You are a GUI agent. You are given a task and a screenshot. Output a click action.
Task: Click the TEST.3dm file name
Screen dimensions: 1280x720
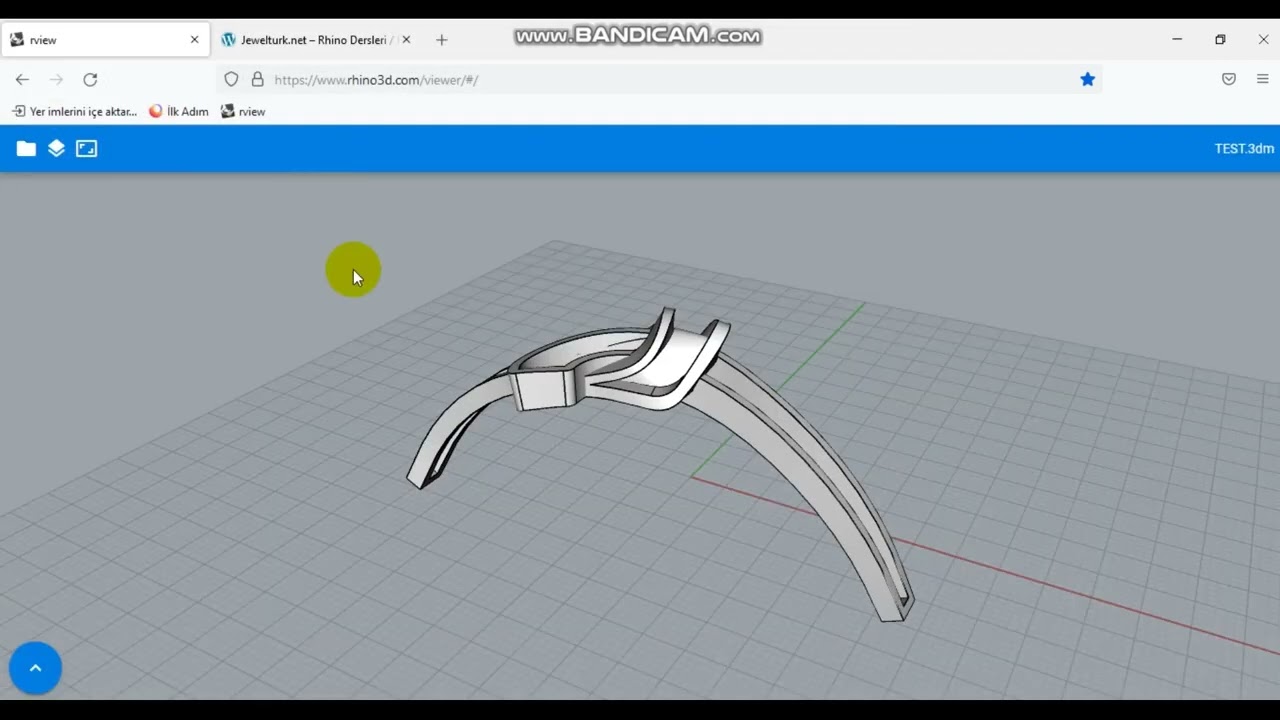click(1244, 149)
